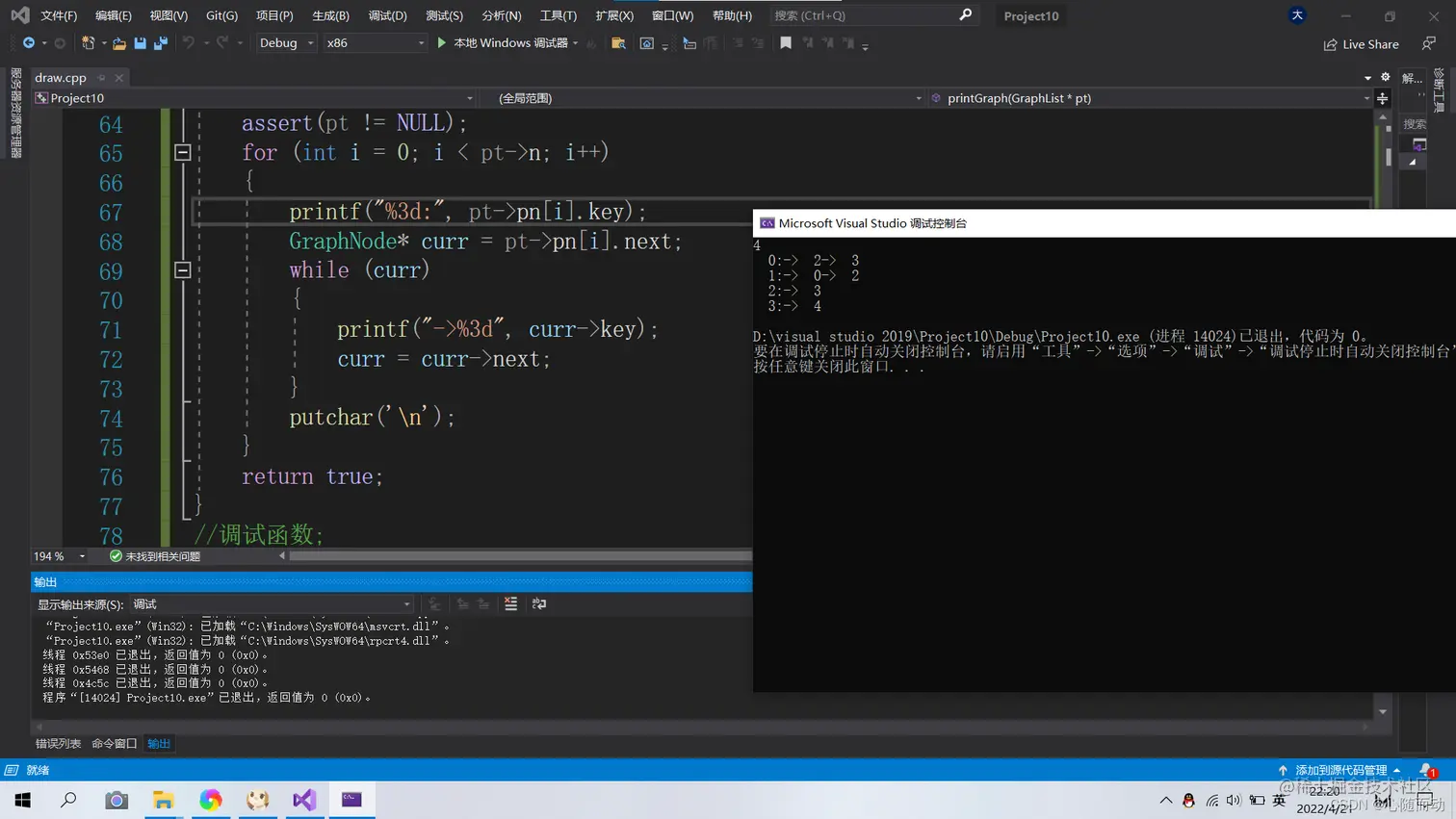
Task: Click the clear all output icon
Action: [x=511, y=603]
